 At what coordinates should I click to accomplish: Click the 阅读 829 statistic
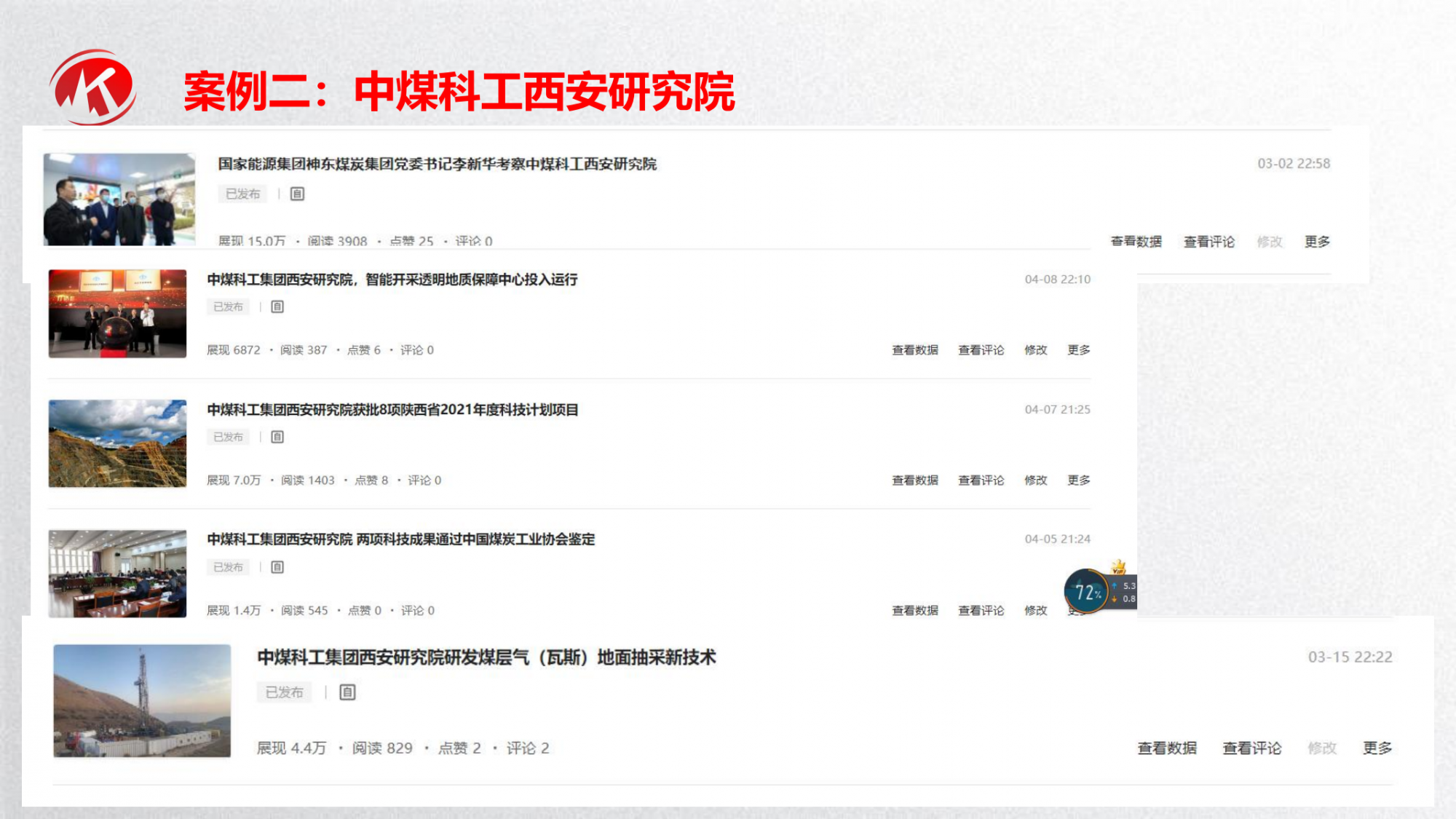[382, 748]
